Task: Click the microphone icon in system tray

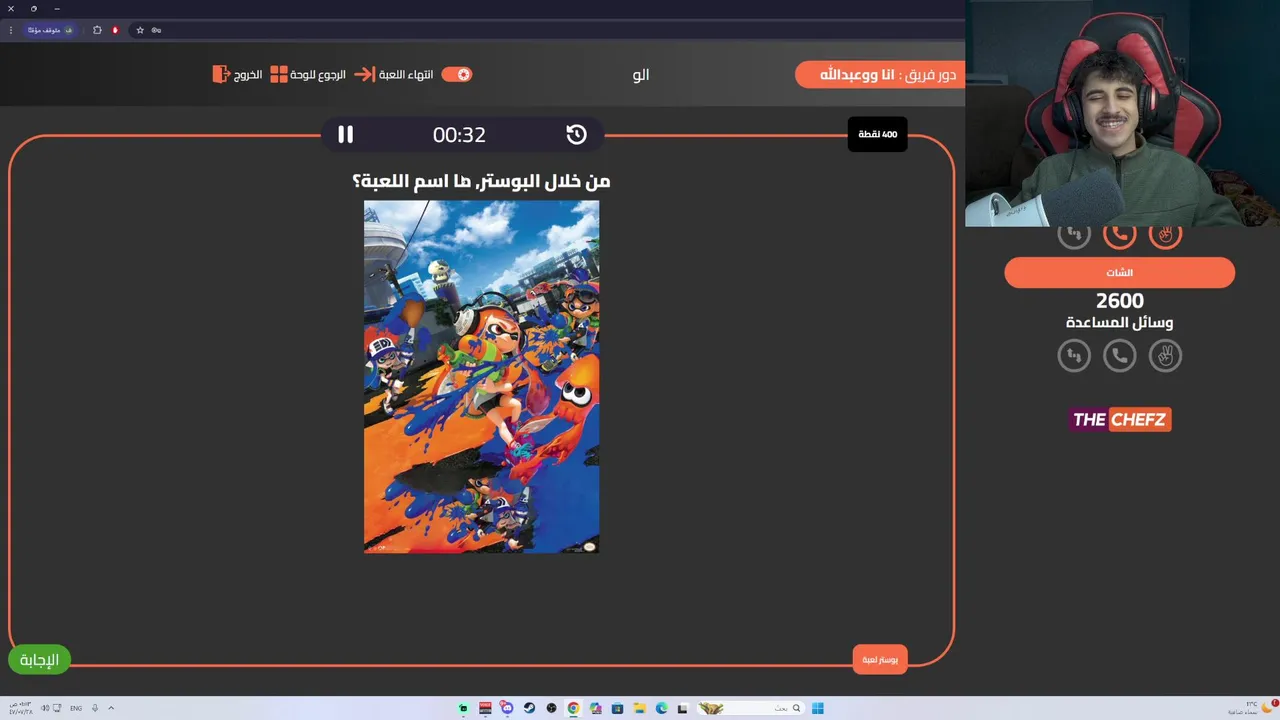Action: [95, 708]
